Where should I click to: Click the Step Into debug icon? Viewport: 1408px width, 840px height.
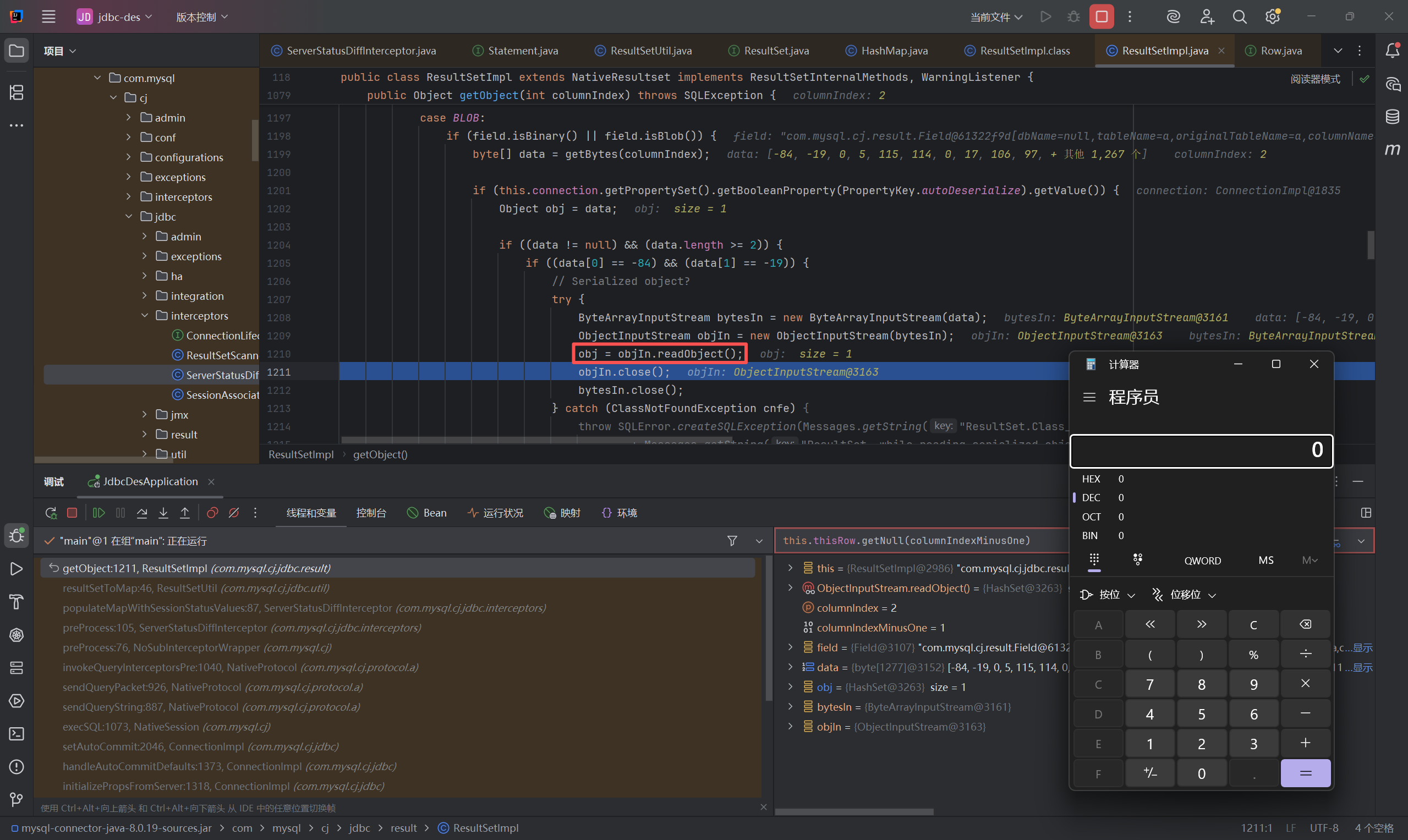pos(163,513)
